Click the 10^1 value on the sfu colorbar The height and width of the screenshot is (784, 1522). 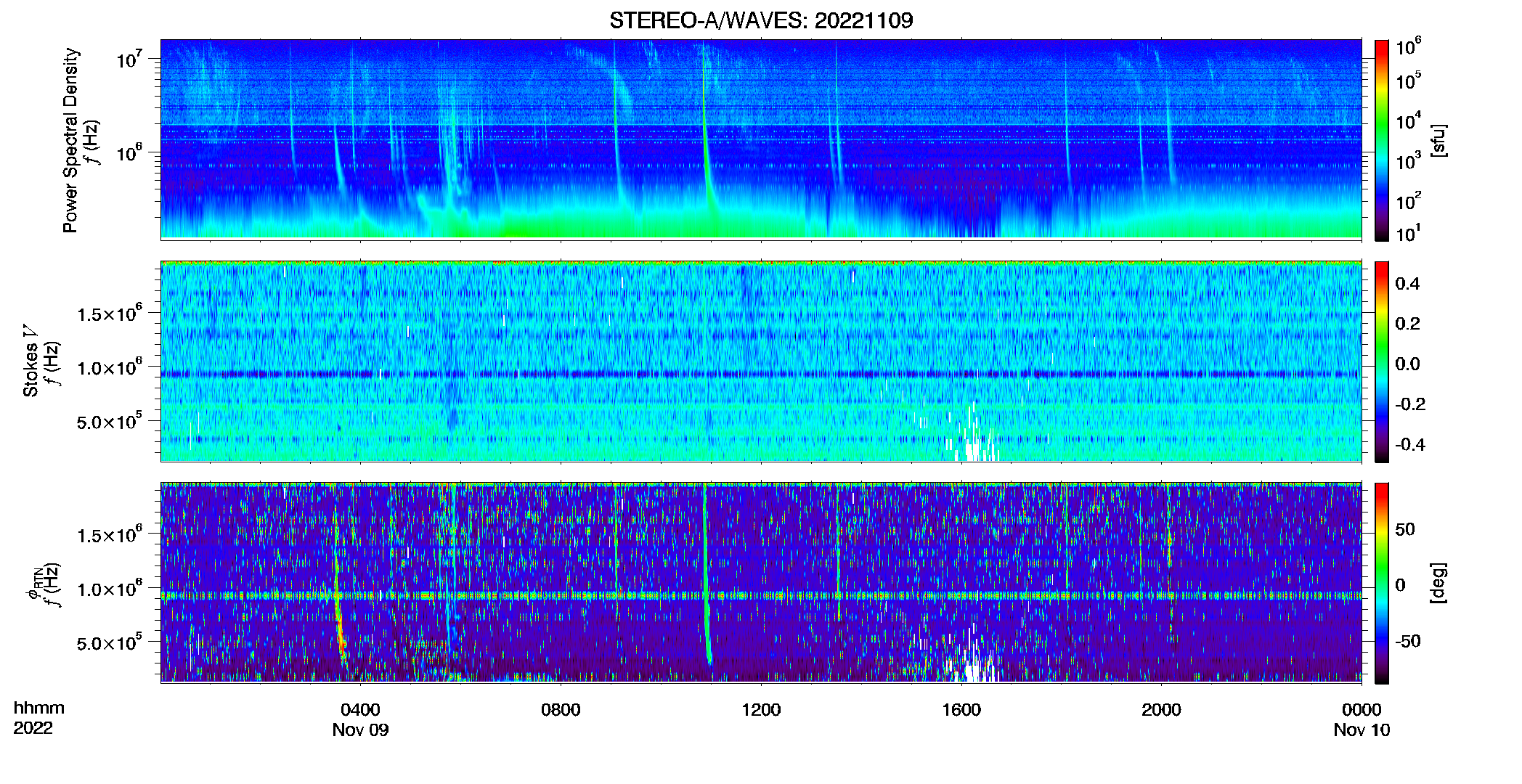[x=1409, y=233]
